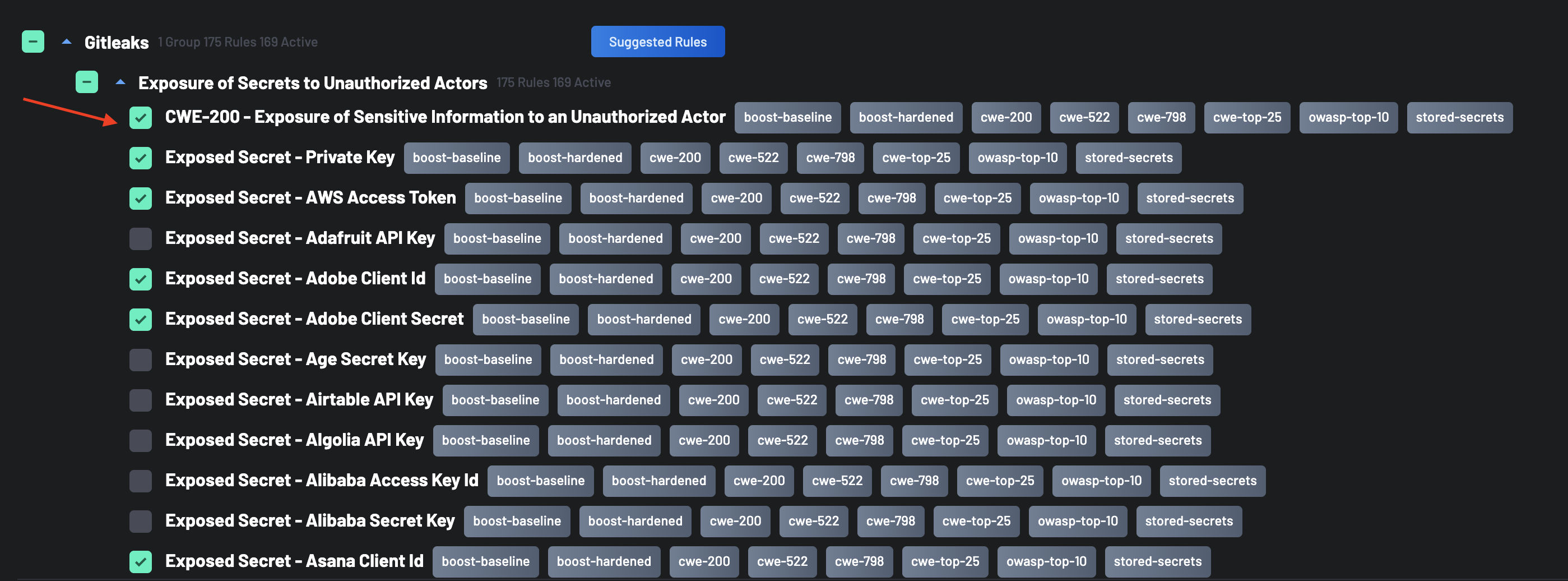
Task: Toggle the Gitleaks group checkbox
Action: pos(33,41)
